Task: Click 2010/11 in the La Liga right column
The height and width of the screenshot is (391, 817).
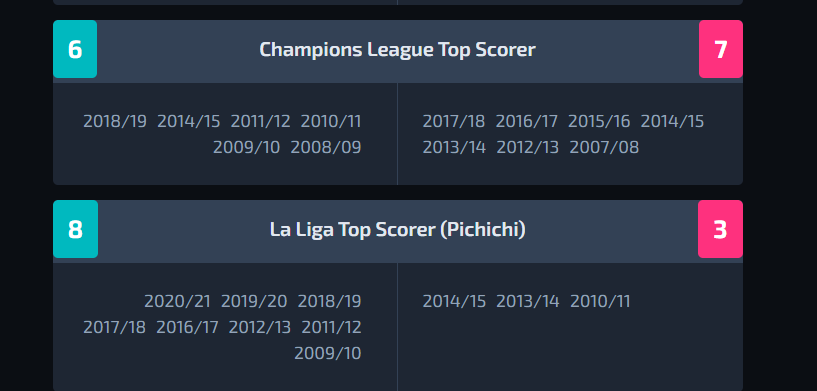Action: (x=600, y=301)
